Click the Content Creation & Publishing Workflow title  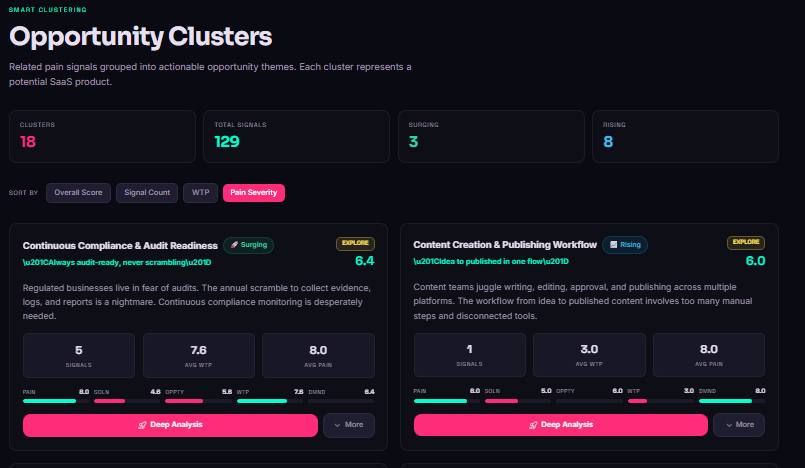[x=505, y=245]
